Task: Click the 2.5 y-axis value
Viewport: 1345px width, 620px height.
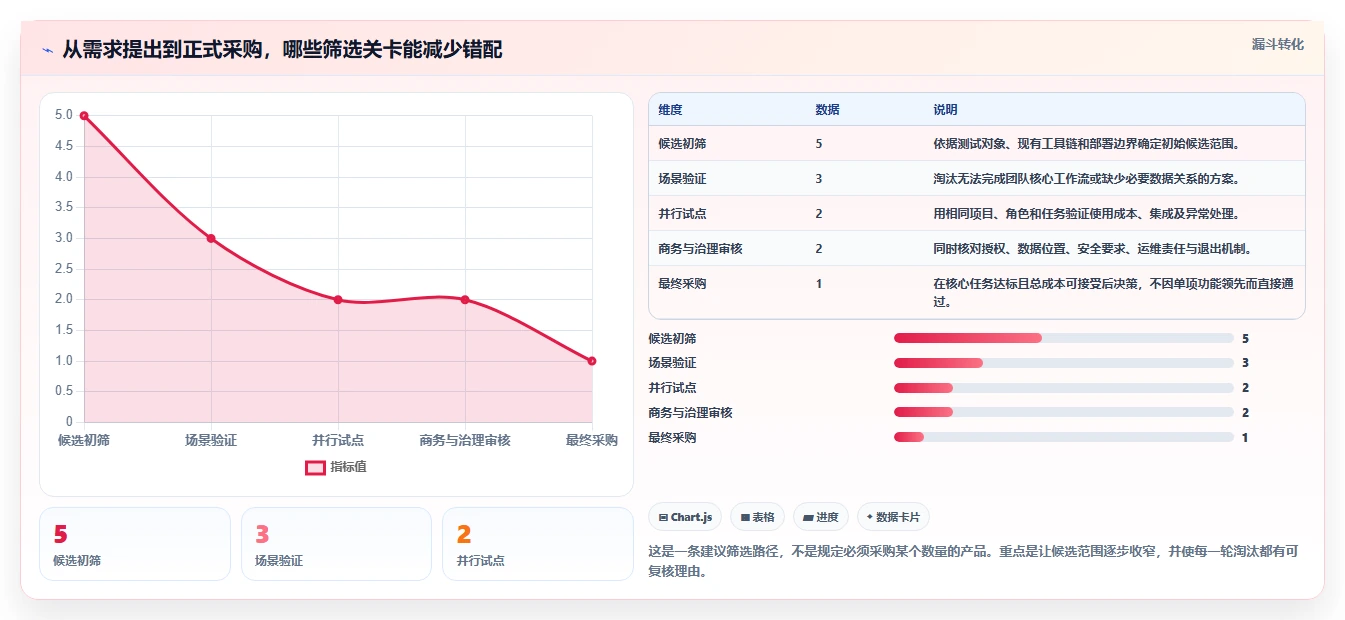Action: coord(64,269)
